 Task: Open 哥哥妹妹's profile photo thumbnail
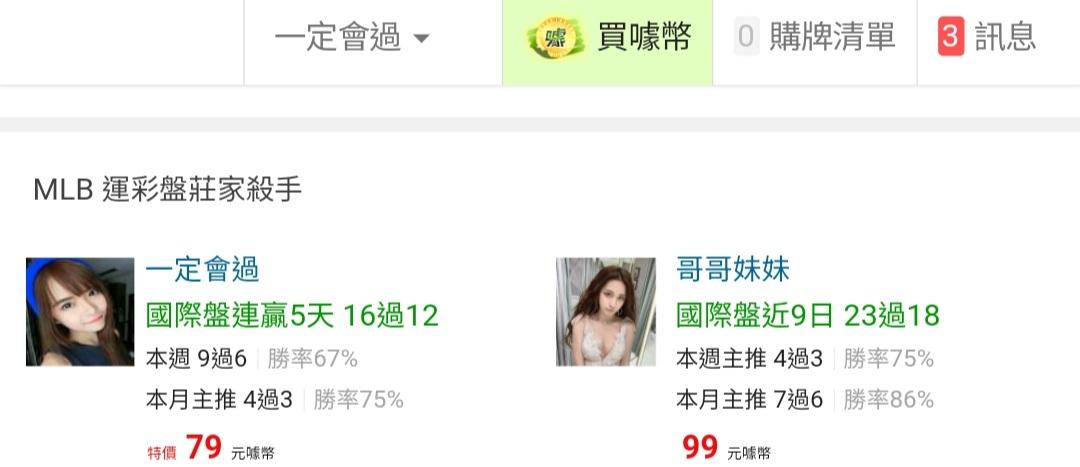(x=606, y=311)
